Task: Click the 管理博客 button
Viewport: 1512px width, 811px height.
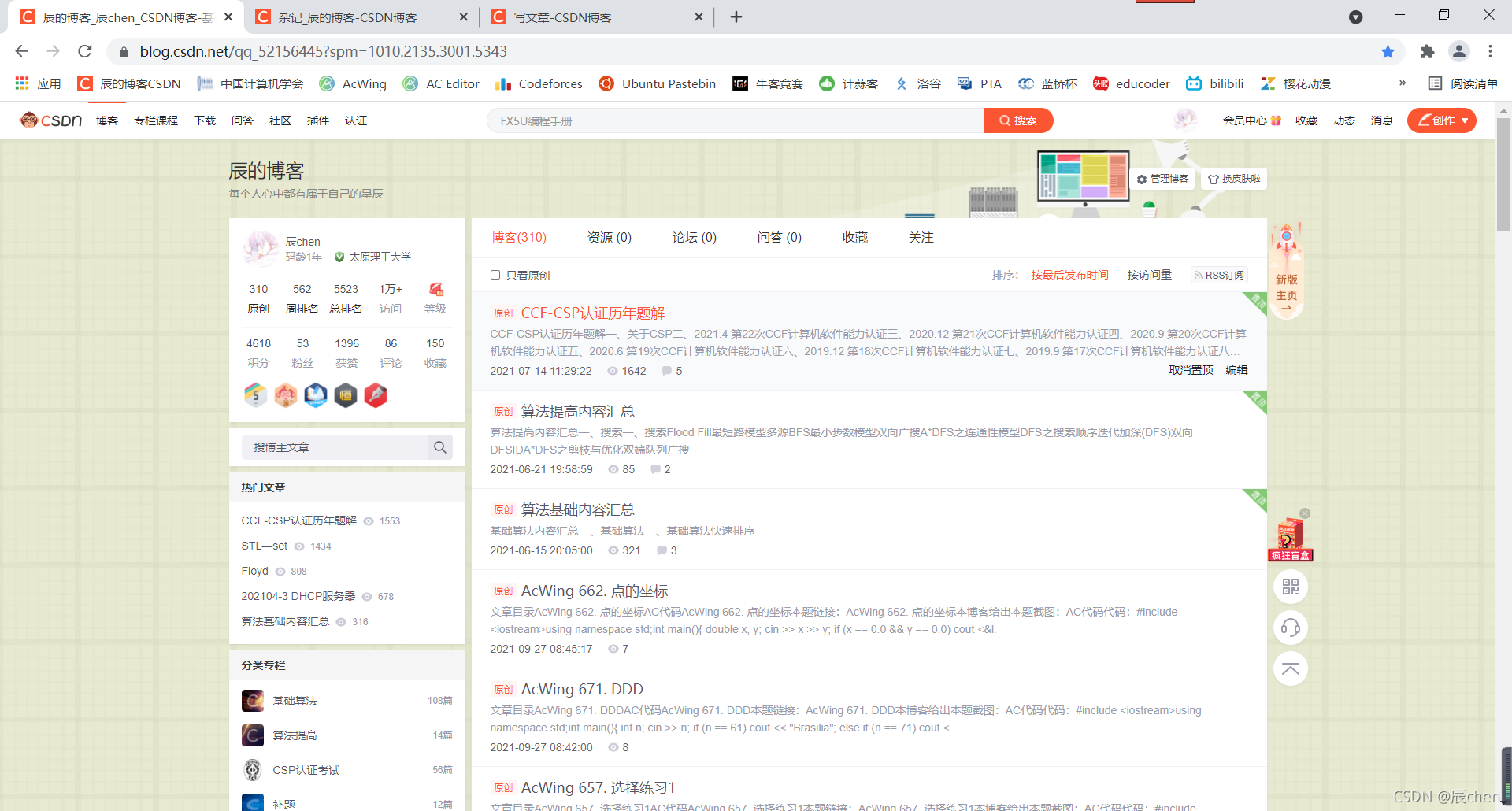Action: tap(1162, 179)
